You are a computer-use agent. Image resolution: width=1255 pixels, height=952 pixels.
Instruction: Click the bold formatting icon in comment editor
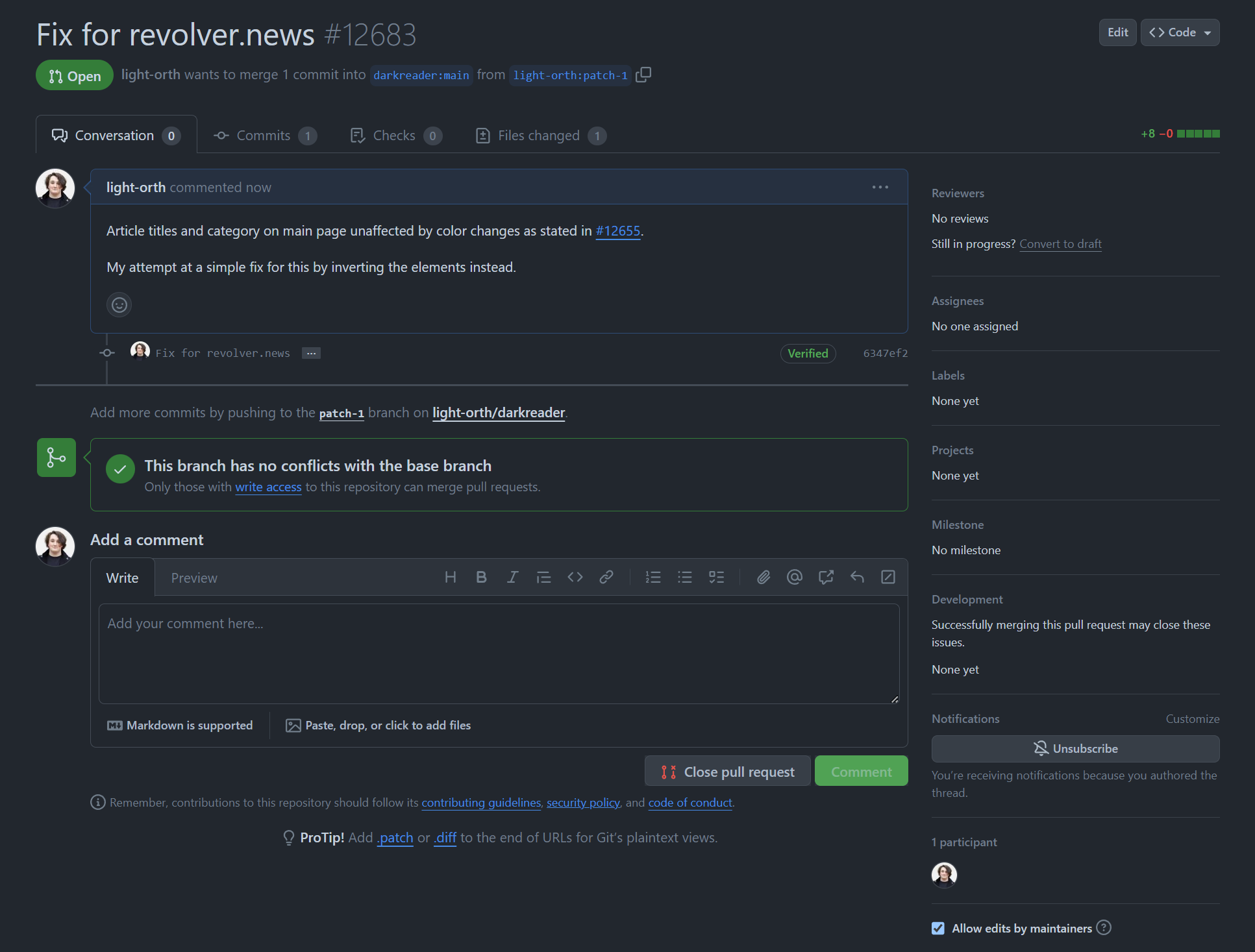click(x=481, y=577)
